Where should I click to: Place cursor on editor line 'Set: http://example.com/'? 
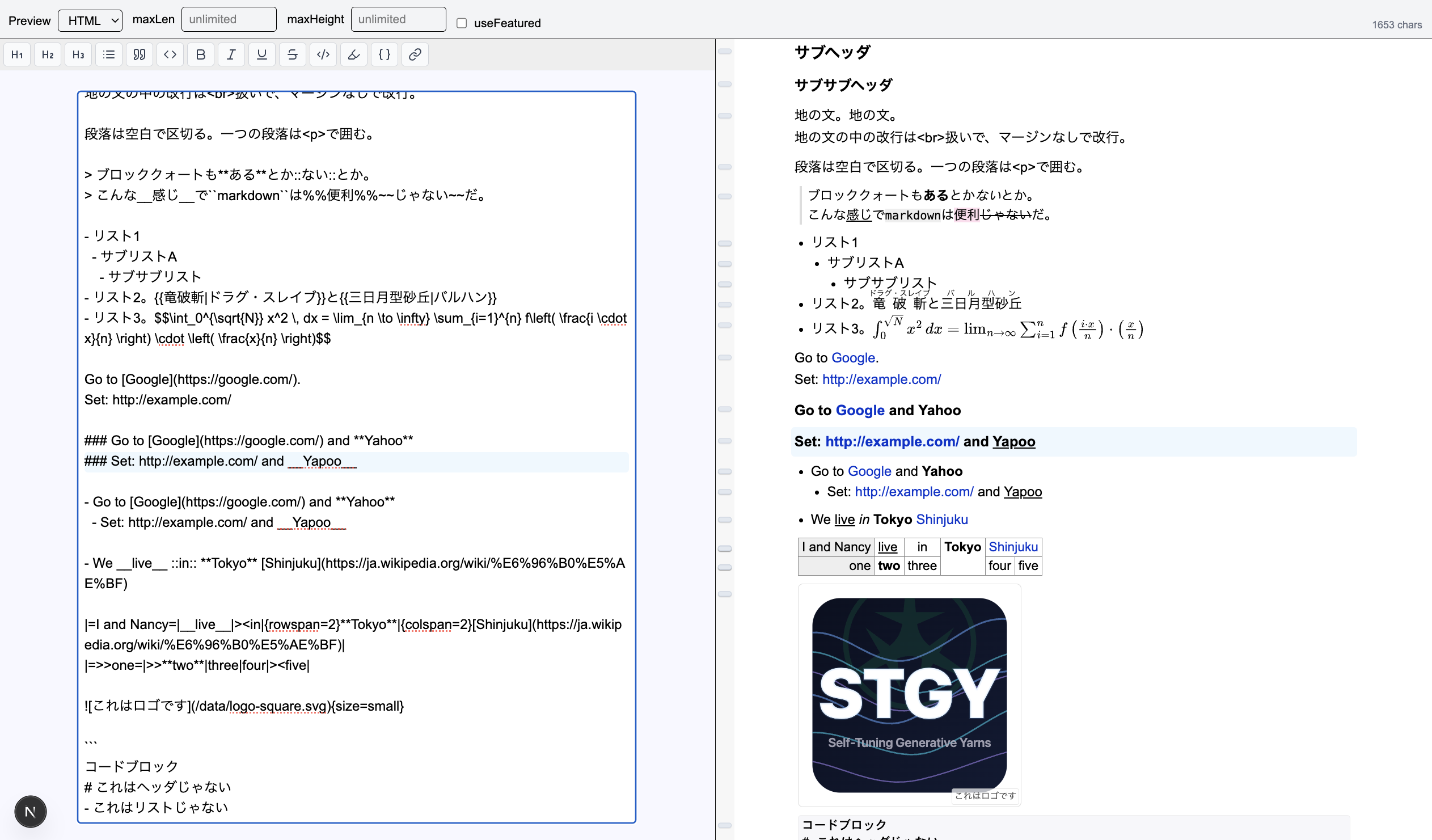158,399
